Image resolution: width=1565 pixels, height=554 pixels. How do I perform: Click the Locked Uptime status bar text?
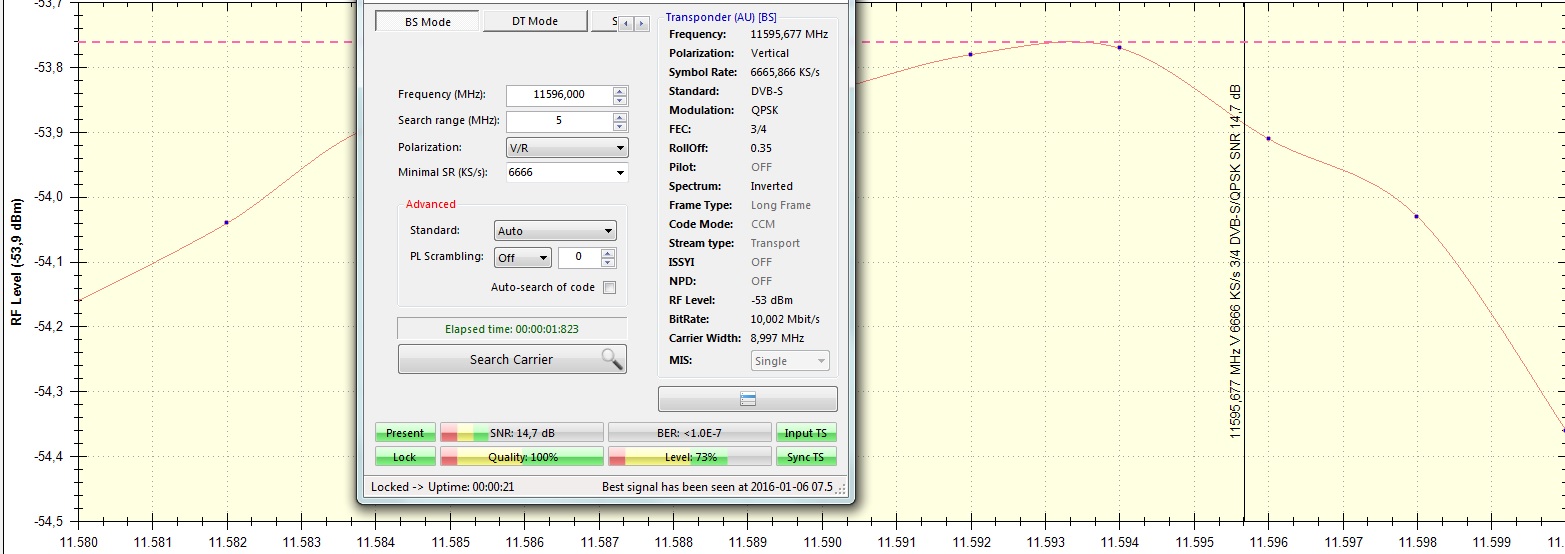442,487
